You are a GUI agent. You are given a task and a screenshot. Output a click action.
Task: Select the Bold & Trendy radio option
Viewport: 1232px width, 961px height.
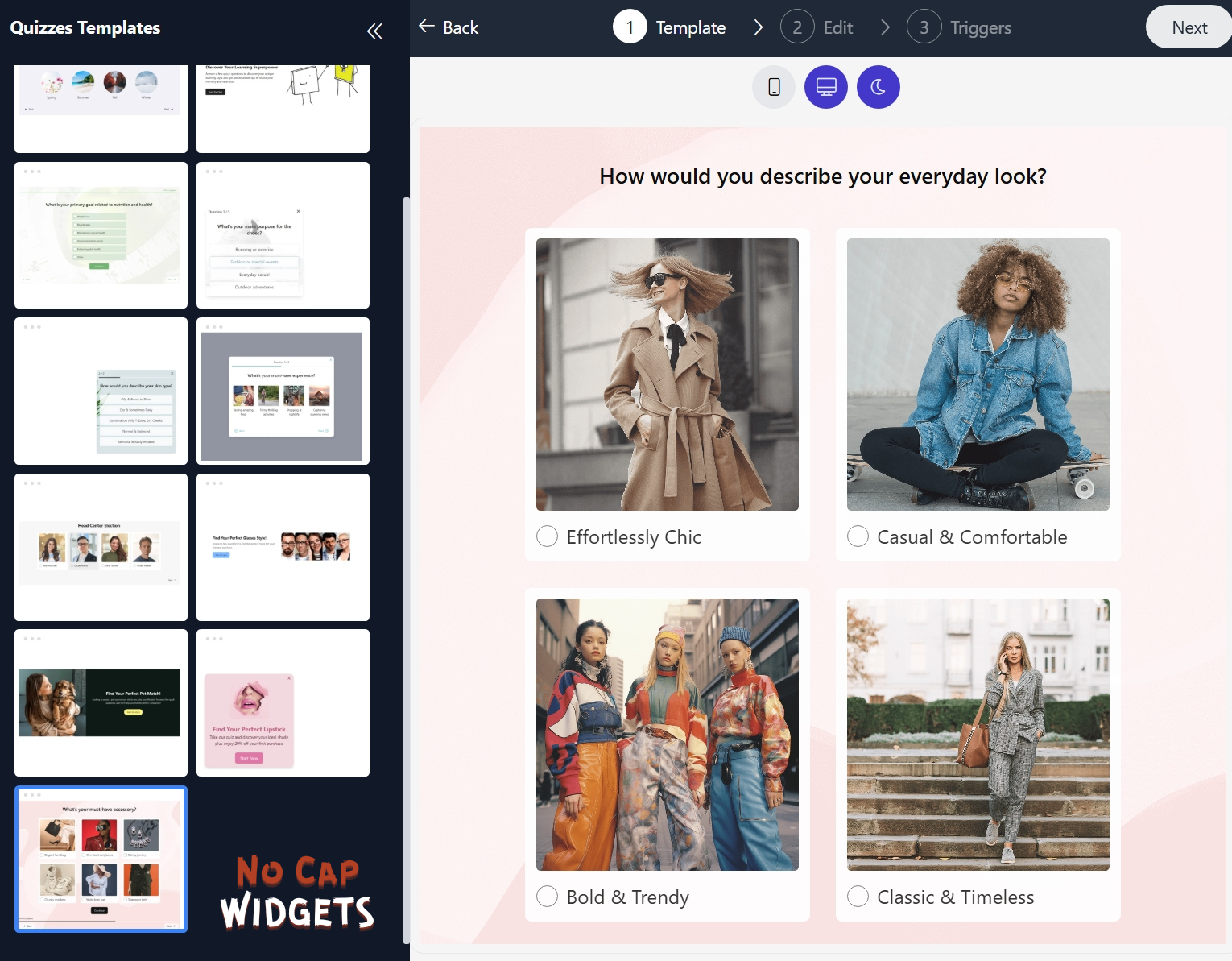pos(548,897)
